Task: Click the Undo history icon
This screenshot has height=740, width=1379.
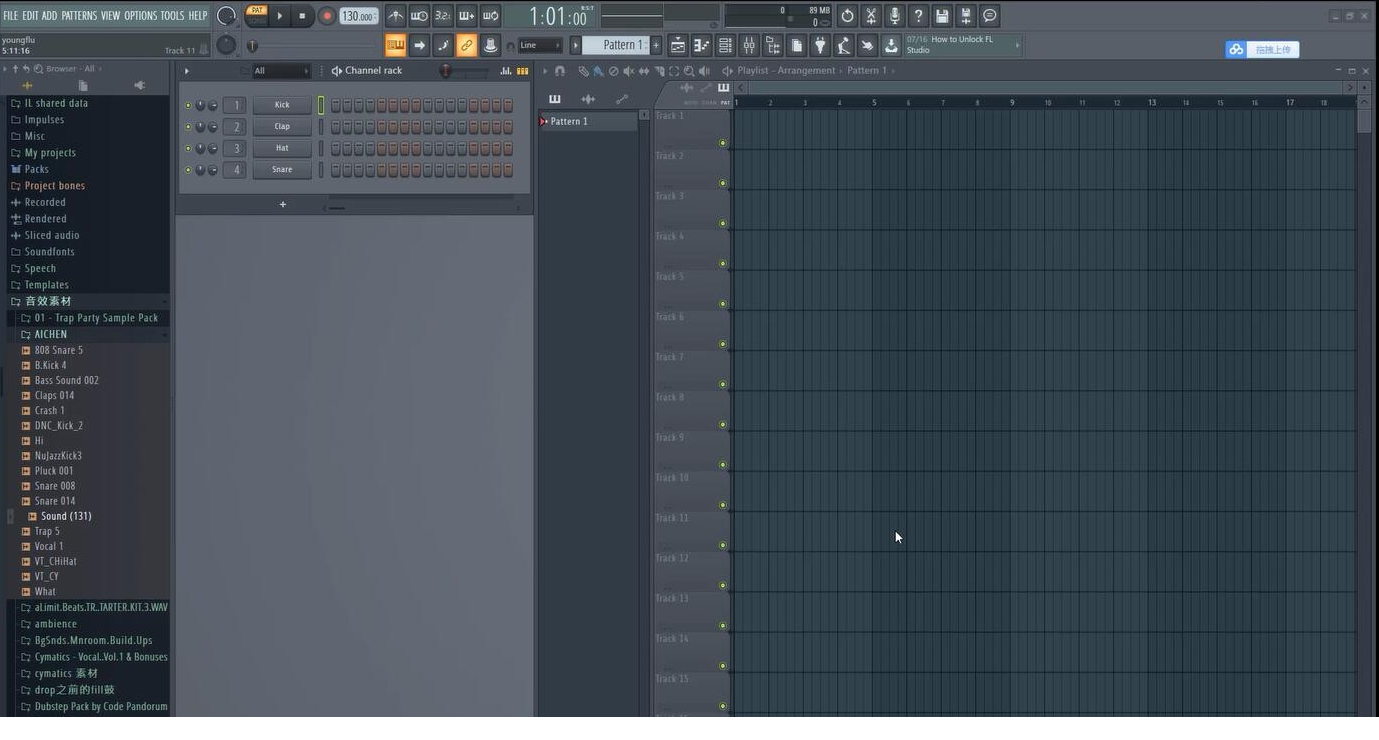Action: pyautogui.click(x=847, y=16)
